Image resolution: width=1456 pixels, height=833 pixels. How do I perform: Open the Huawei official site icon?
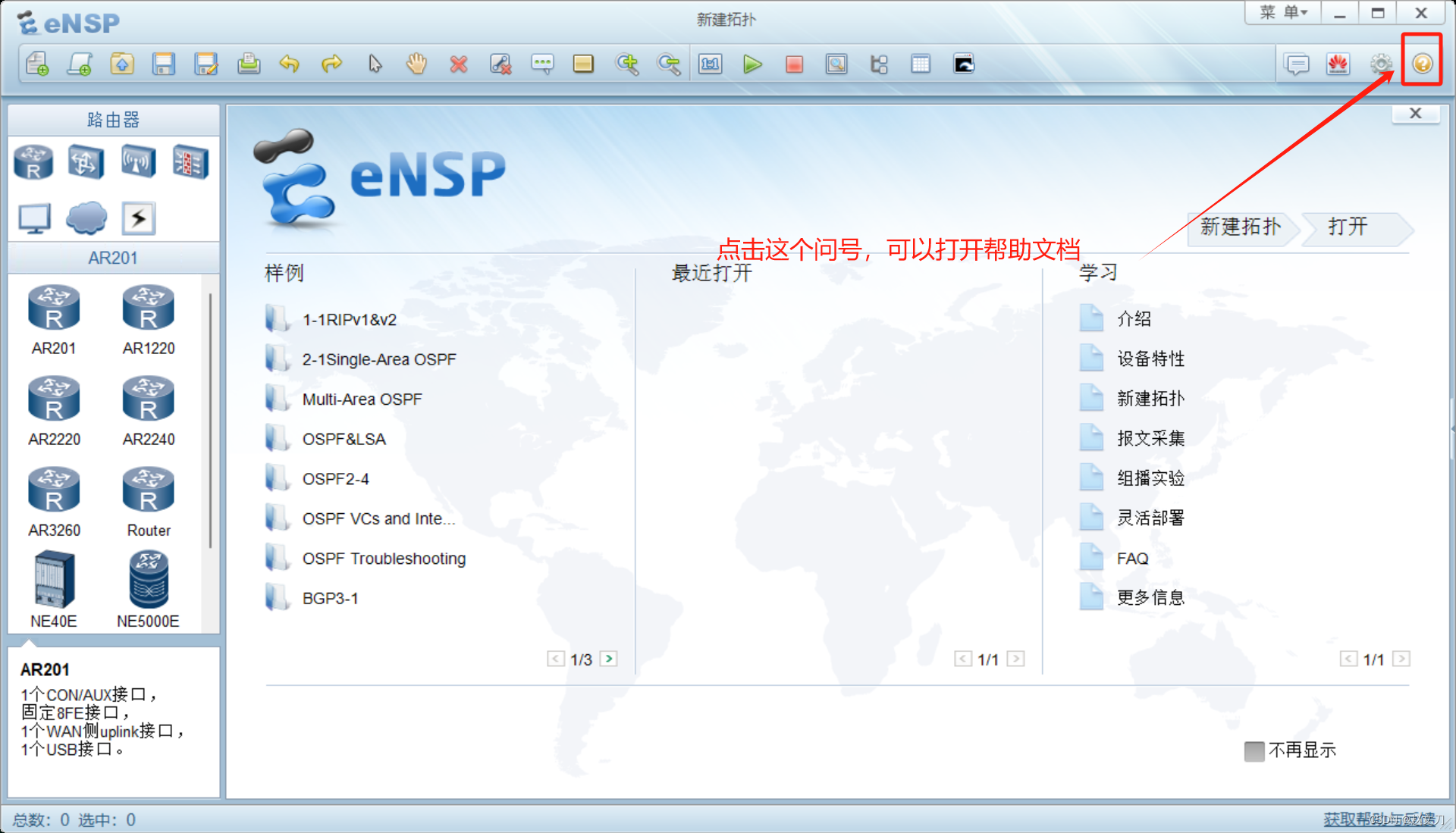click(x=1338, y=64)
